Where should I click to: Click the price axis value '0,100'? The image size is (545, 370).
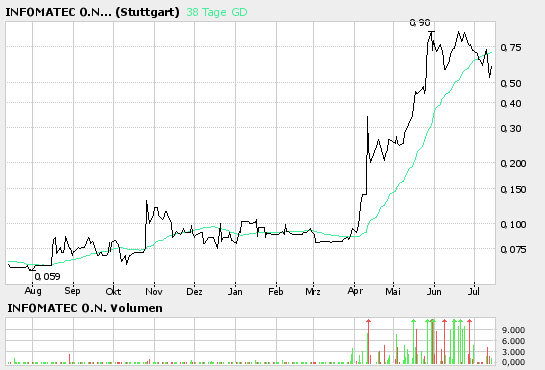tap(513, 224)
